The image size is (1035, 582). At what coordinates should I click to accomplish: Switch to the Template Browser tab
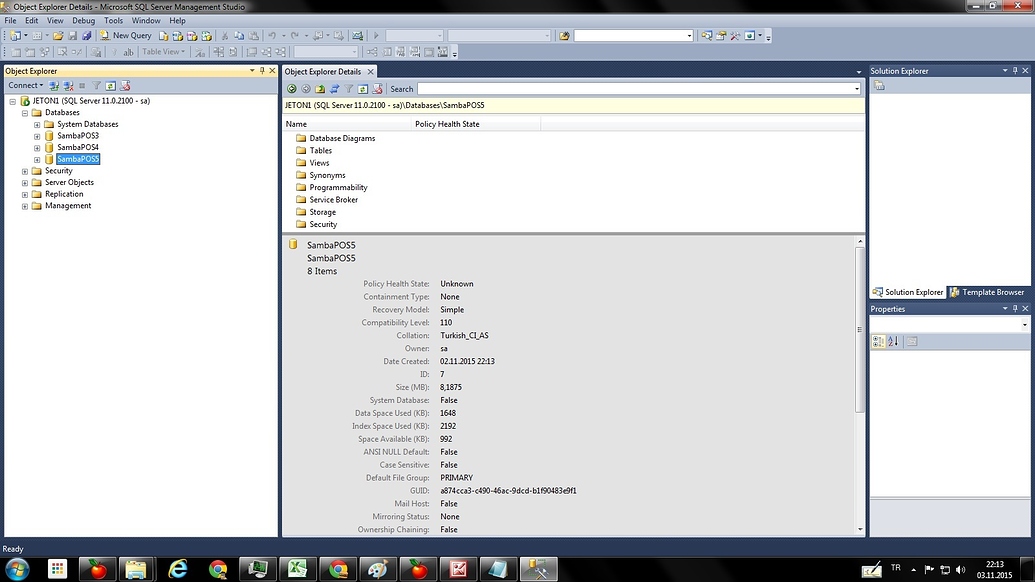pos(987,292)
